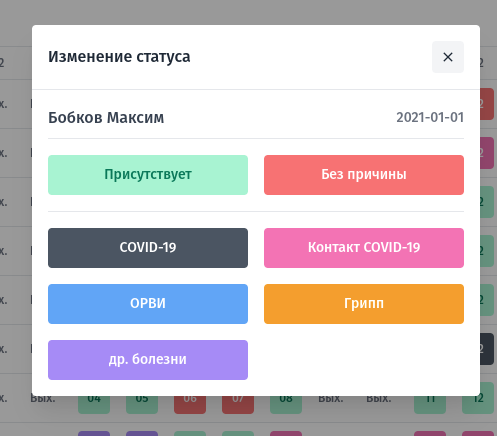Open the green 05 day cell
Screen dimensions: 497x436
pyautogui.click(x=142, y=405)
